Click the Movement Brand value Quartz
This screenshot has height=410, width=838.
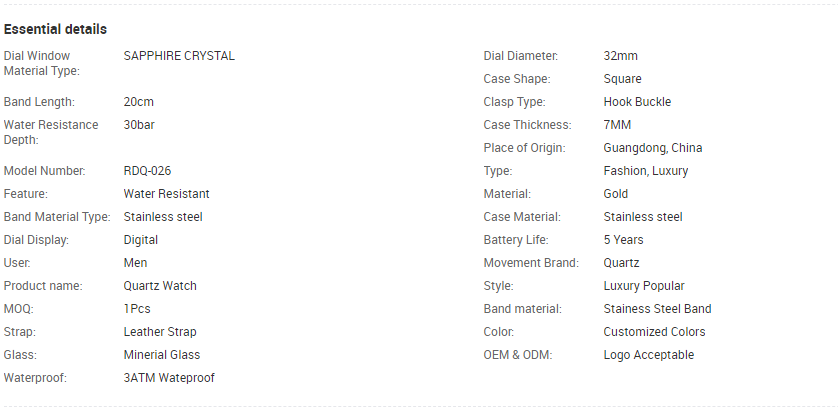[621, 263]
